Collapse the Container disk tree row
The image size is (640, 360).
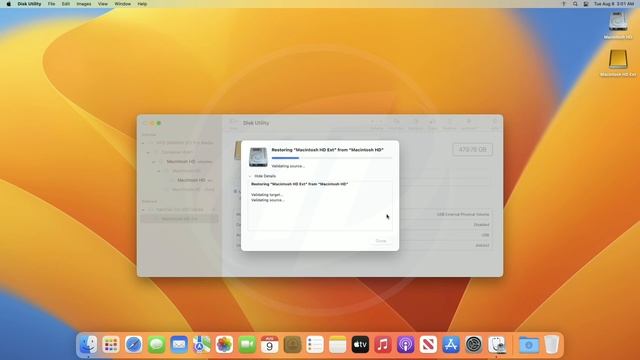pos(148,152)
